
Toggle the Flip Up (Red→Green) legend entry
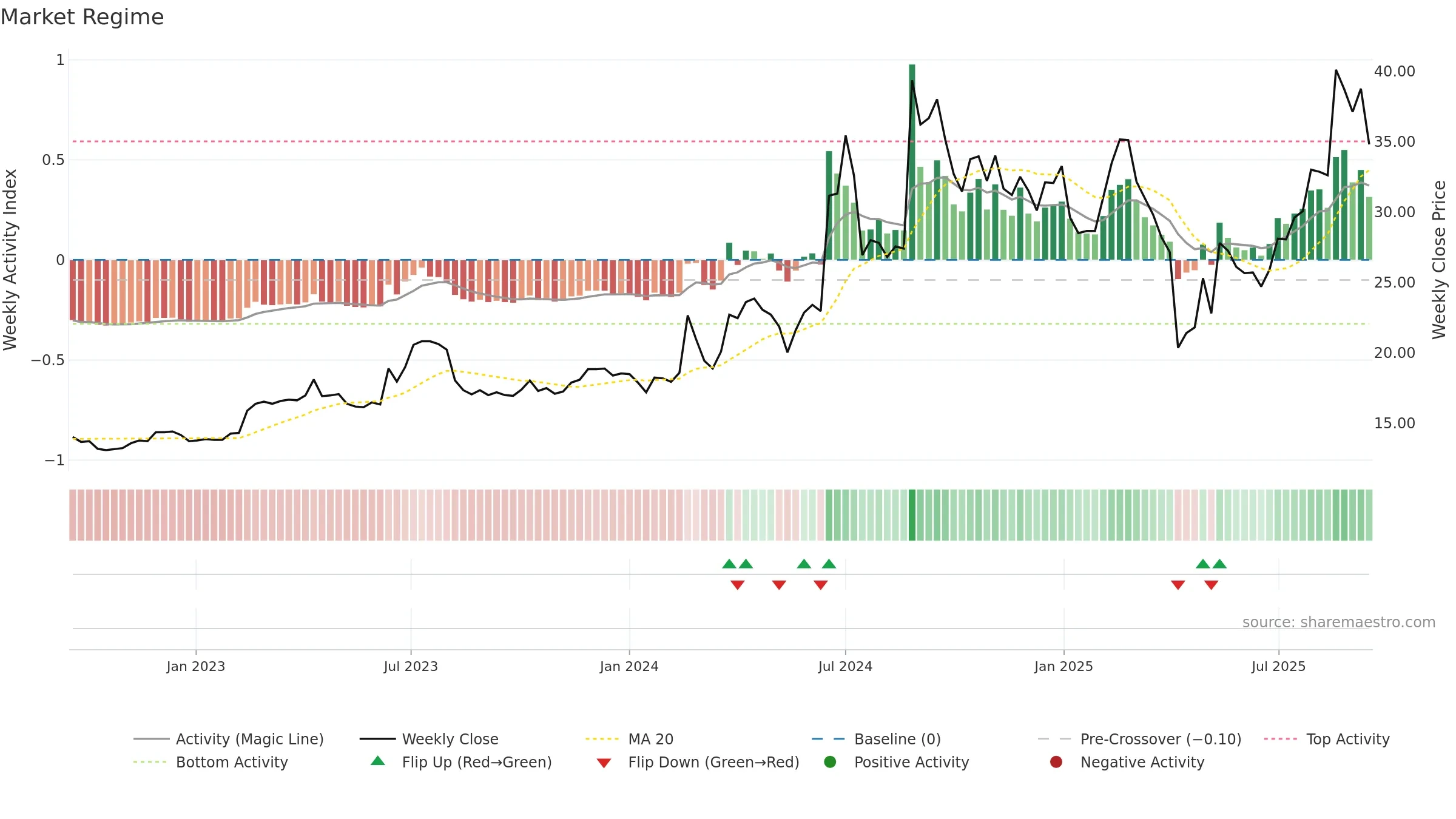461,762
